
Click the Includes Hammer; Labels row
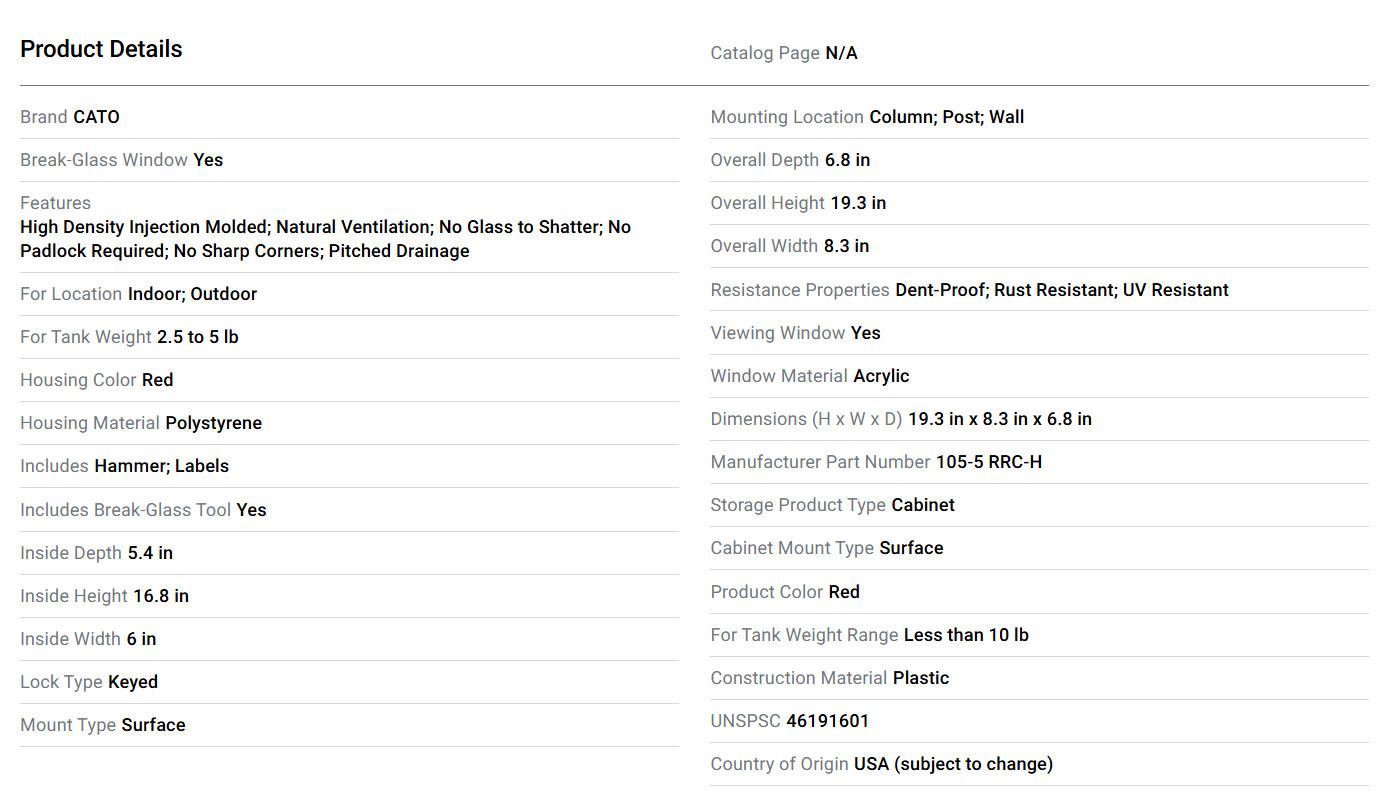pos(349,466)
